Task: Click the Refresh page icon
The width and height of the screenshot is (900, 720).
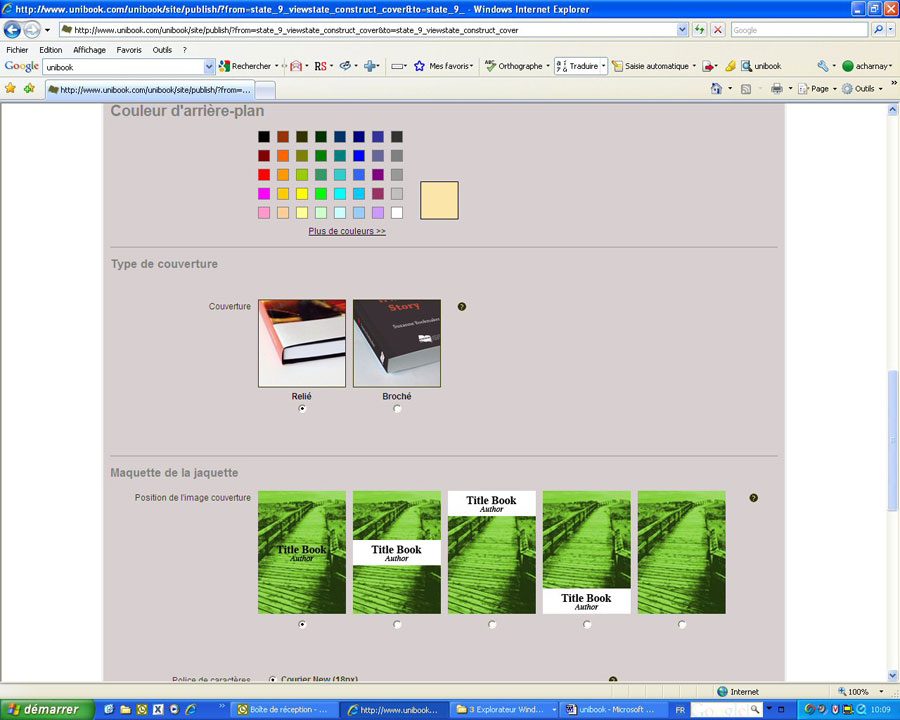Action: point(699,30)
